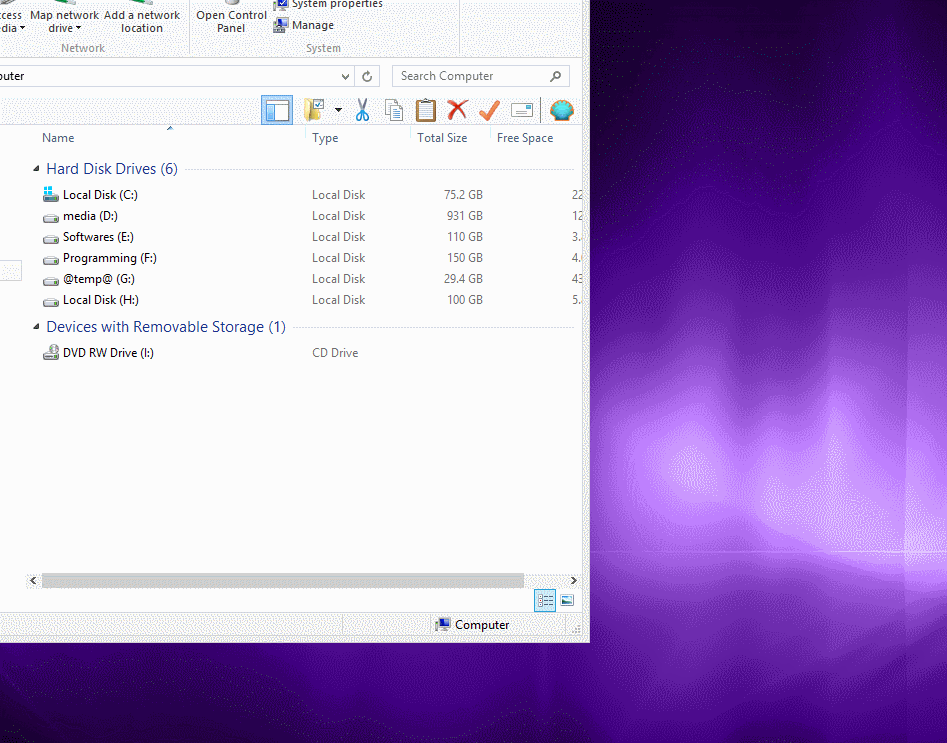This screenshot has width=947, height=743.
Task: Select Local Disk (H:) drive name
Action: click(x=101, y=300)
